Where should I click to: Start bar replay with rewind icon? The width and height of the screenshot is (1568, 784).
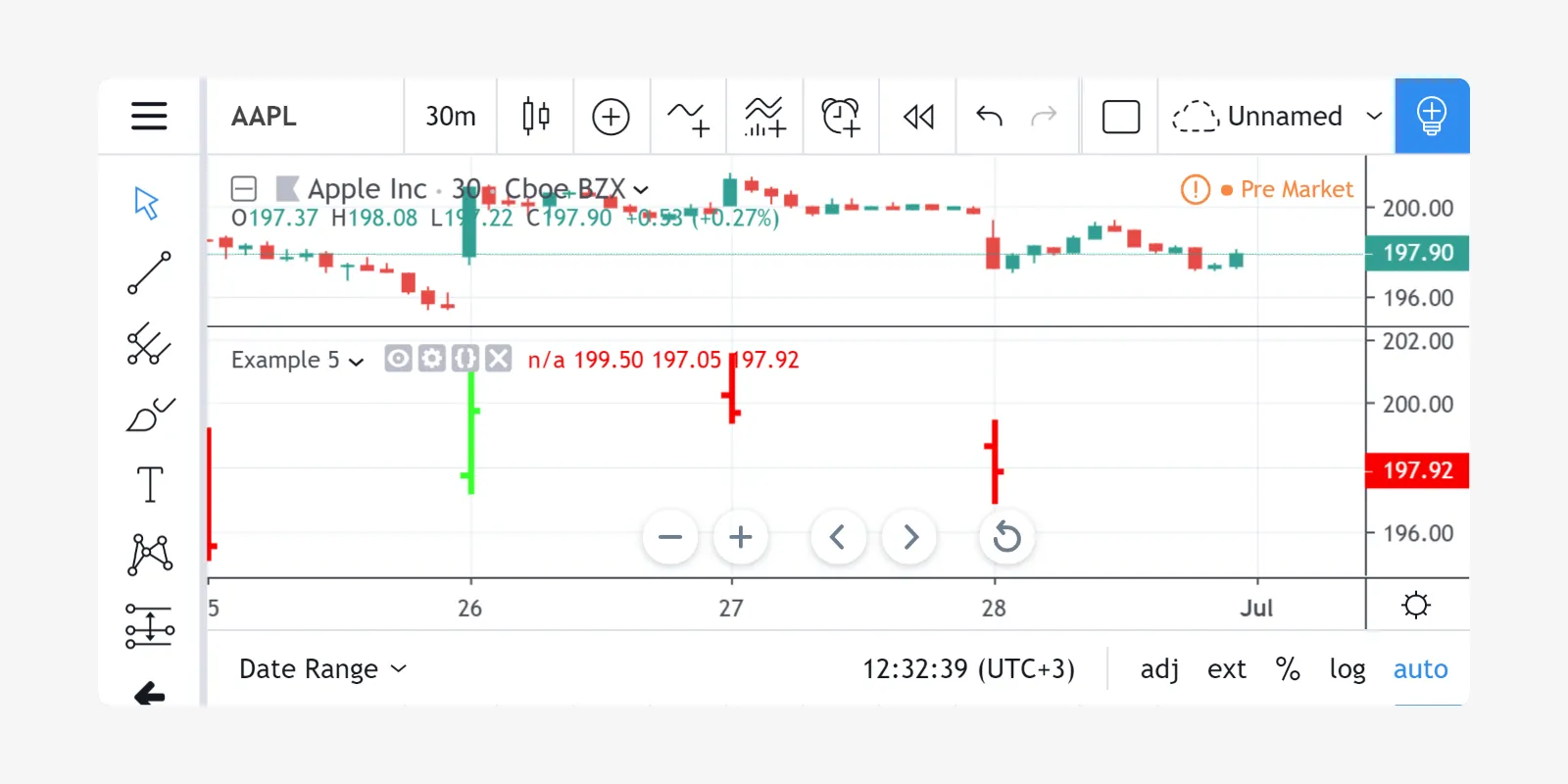[x=918, y=116]
